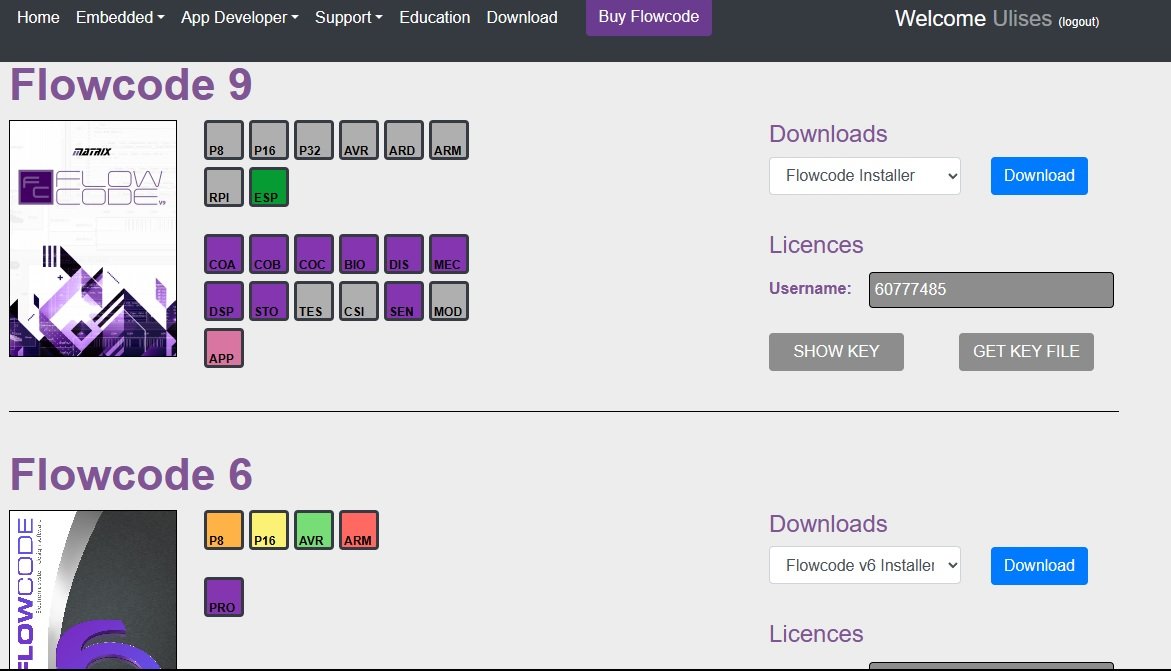Image resolution: width=1171 pixels, height=671 pixels.
Task: Click the Licences heading under Flowcode 9
Action: 816,245
